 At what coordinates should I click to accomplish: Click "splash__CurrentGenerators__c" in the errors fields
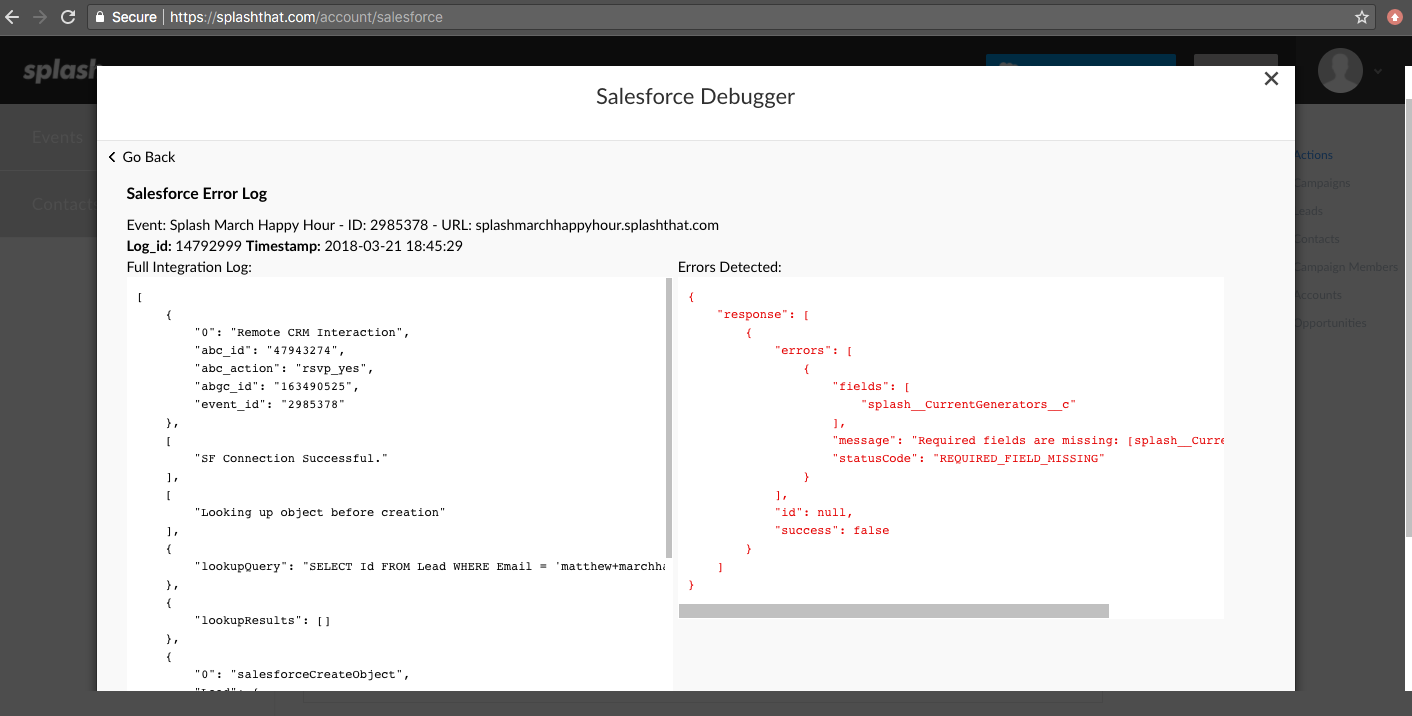(968, 405)
